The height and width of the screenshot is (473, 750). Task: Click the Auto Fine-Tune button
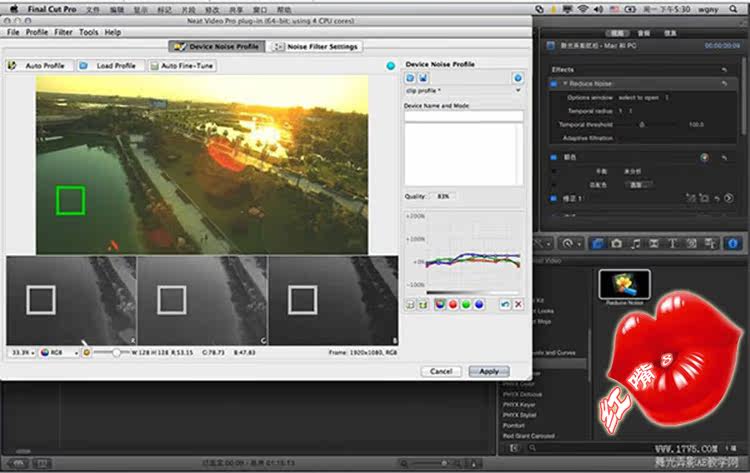tap(182, 66)
